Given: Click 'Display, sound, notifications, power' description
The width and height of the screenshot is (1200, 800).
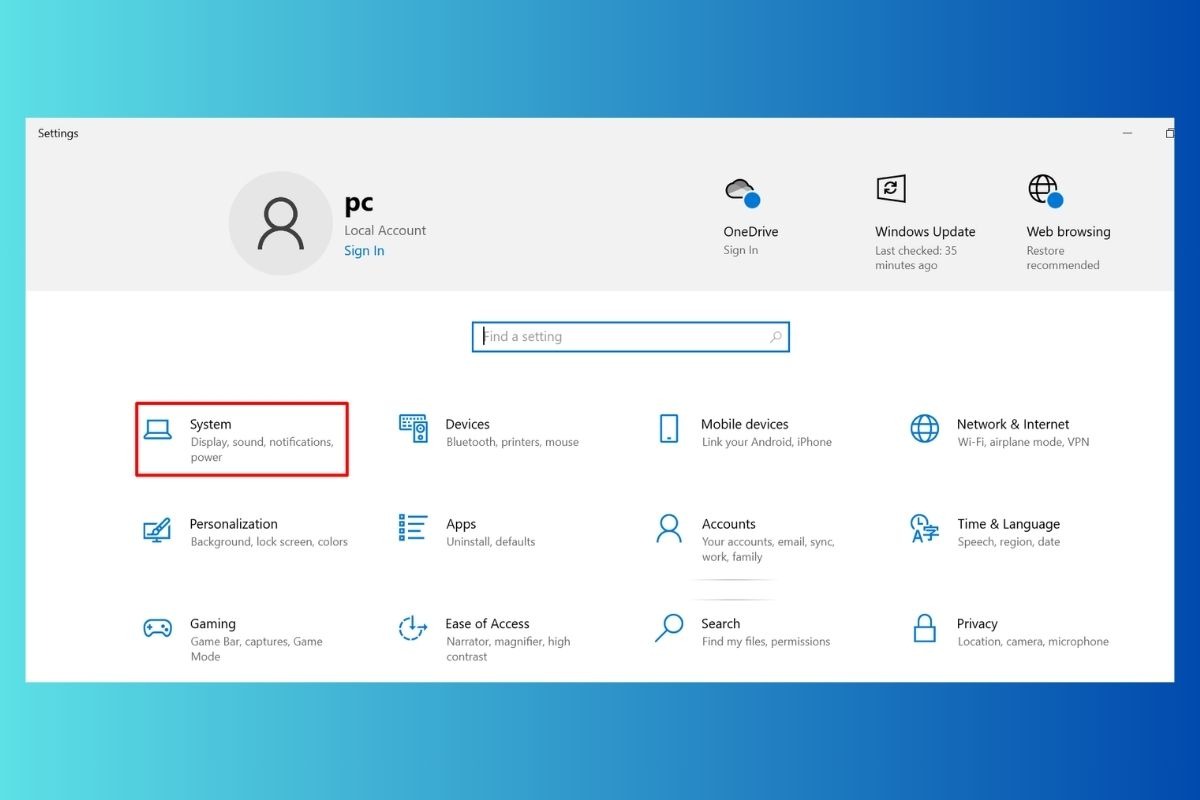Looking at the screenshot, I should pos(262,450).
